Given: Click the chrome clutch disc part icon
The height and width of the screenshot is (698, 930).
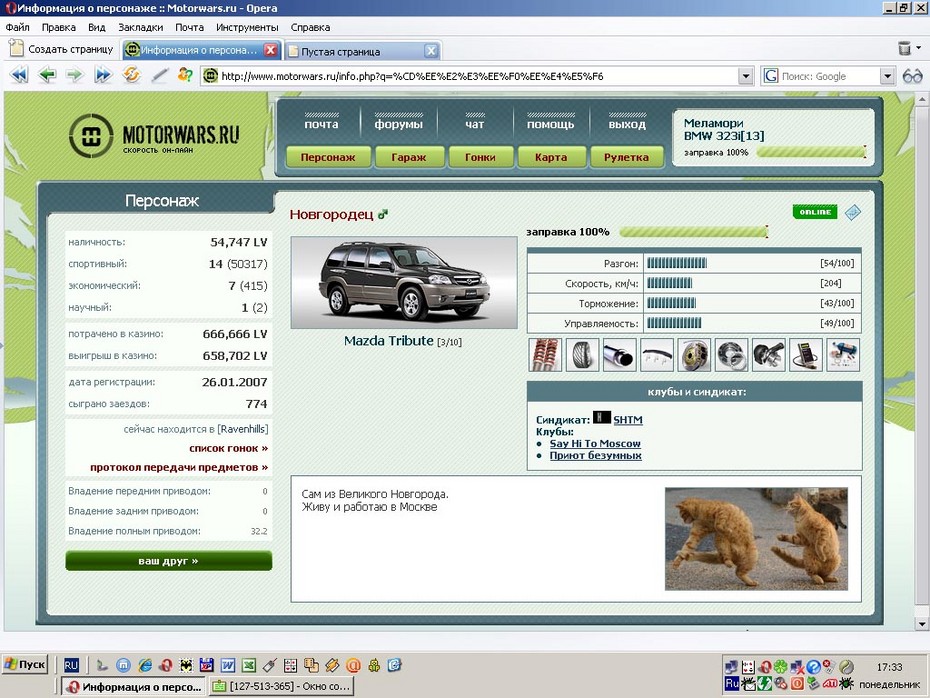Looking at the screenshot, I should [731, 355].
